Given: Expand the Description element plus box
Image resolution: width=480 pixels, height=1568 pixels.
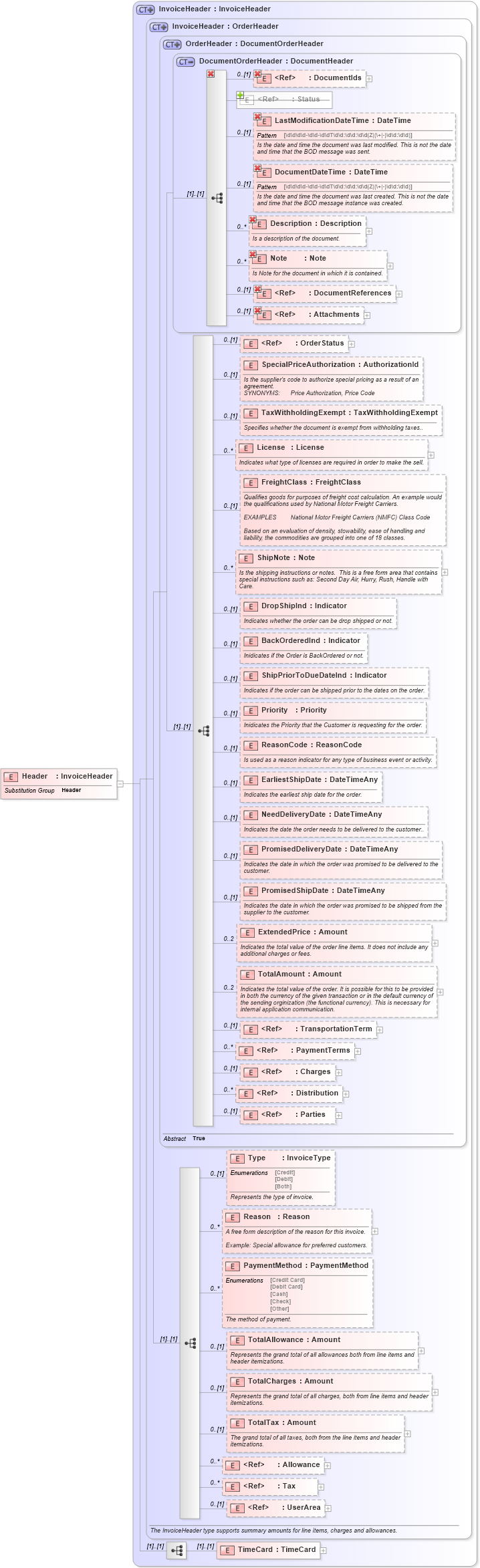Looking at the screenshot, I should coord(369,231).
